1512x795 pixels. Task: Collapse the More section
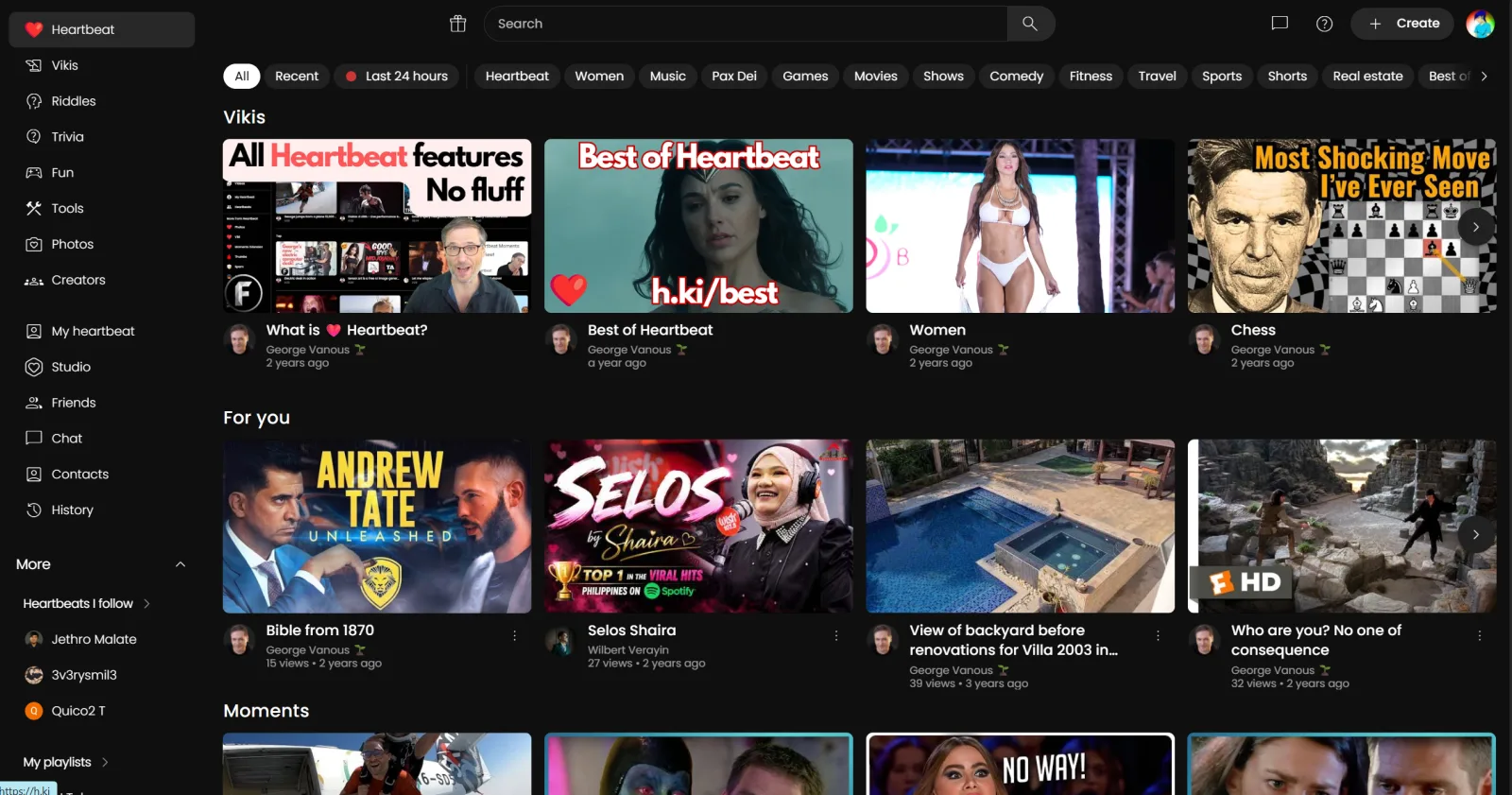[x=180, y=564]
